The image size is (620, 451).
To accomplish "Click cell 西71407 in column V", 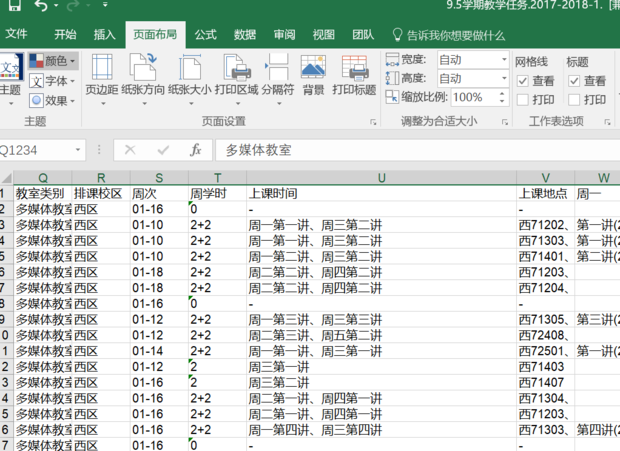I will click(546, 383).
